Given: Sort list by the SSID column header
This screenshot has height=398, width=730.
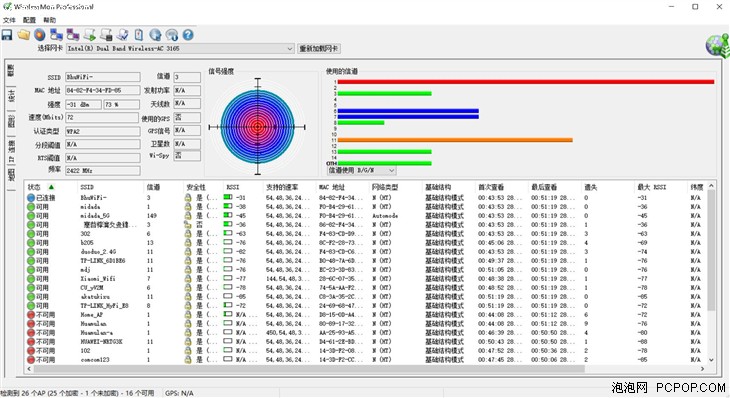Looking at the screenshot, I should [87, 187].
